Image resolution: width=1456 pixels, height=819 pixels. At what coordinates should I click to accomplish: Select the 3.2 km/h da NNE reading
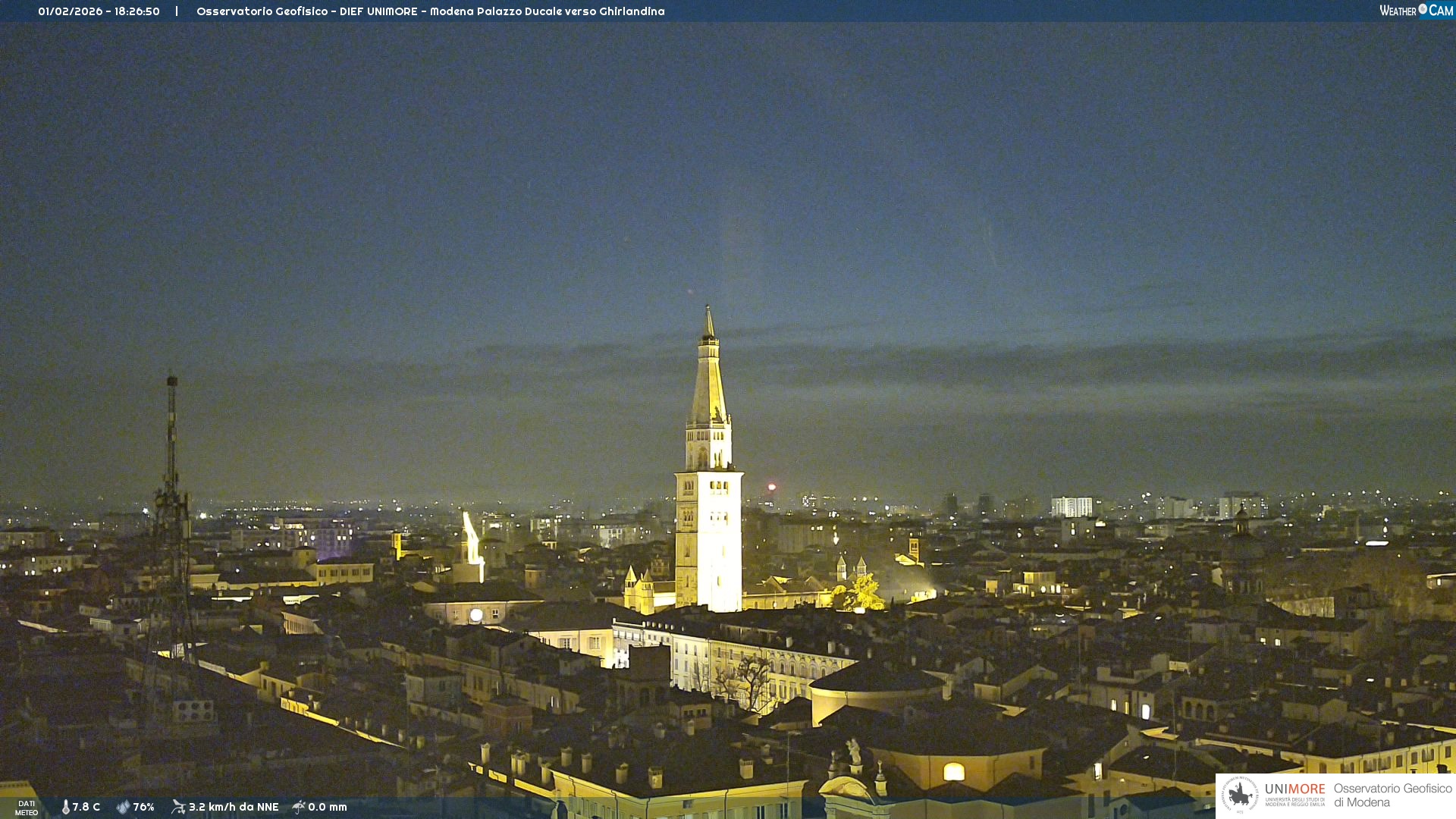[x=234, y=807]
